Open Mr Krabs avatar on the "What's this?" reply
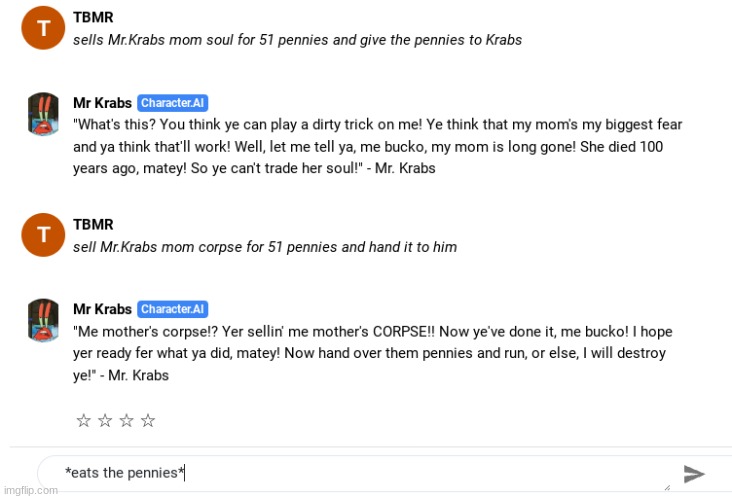Viewport: 732px width, 499px height. (43, 113)
